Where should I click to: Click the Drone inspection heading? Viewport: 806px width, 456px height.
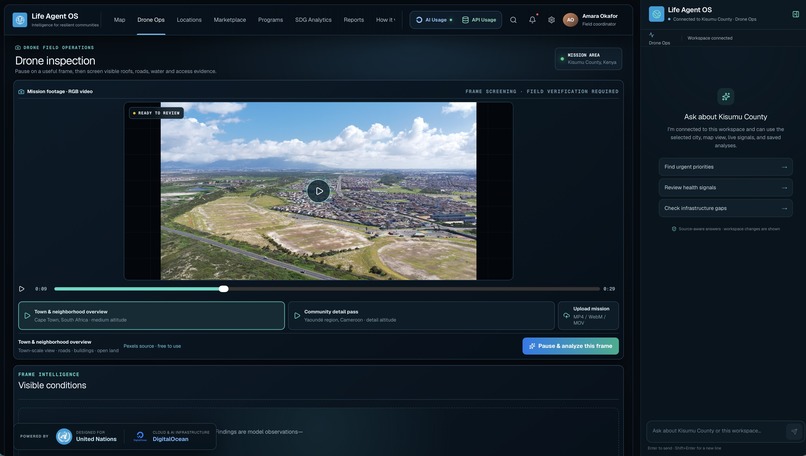click(55, 61)
